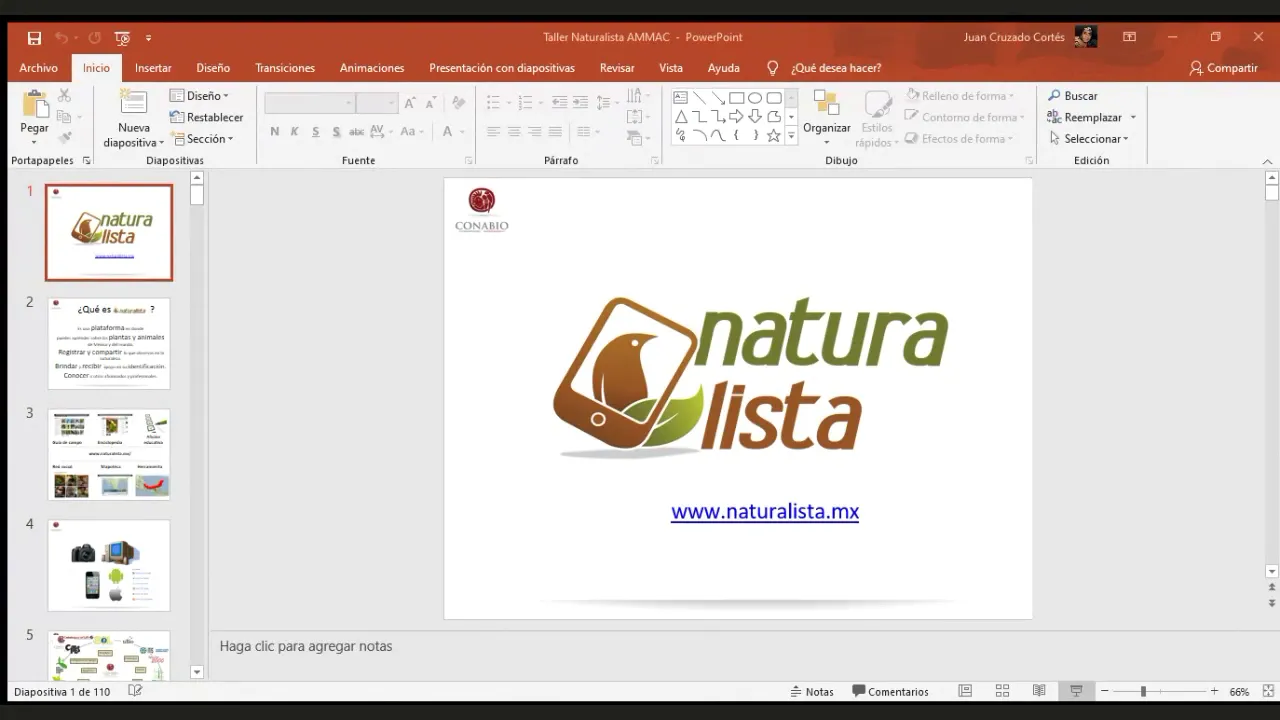Toggle the Comentarios pane
Screen dimensions: 1280x720
pyautogui.click(x=891, y=691)
